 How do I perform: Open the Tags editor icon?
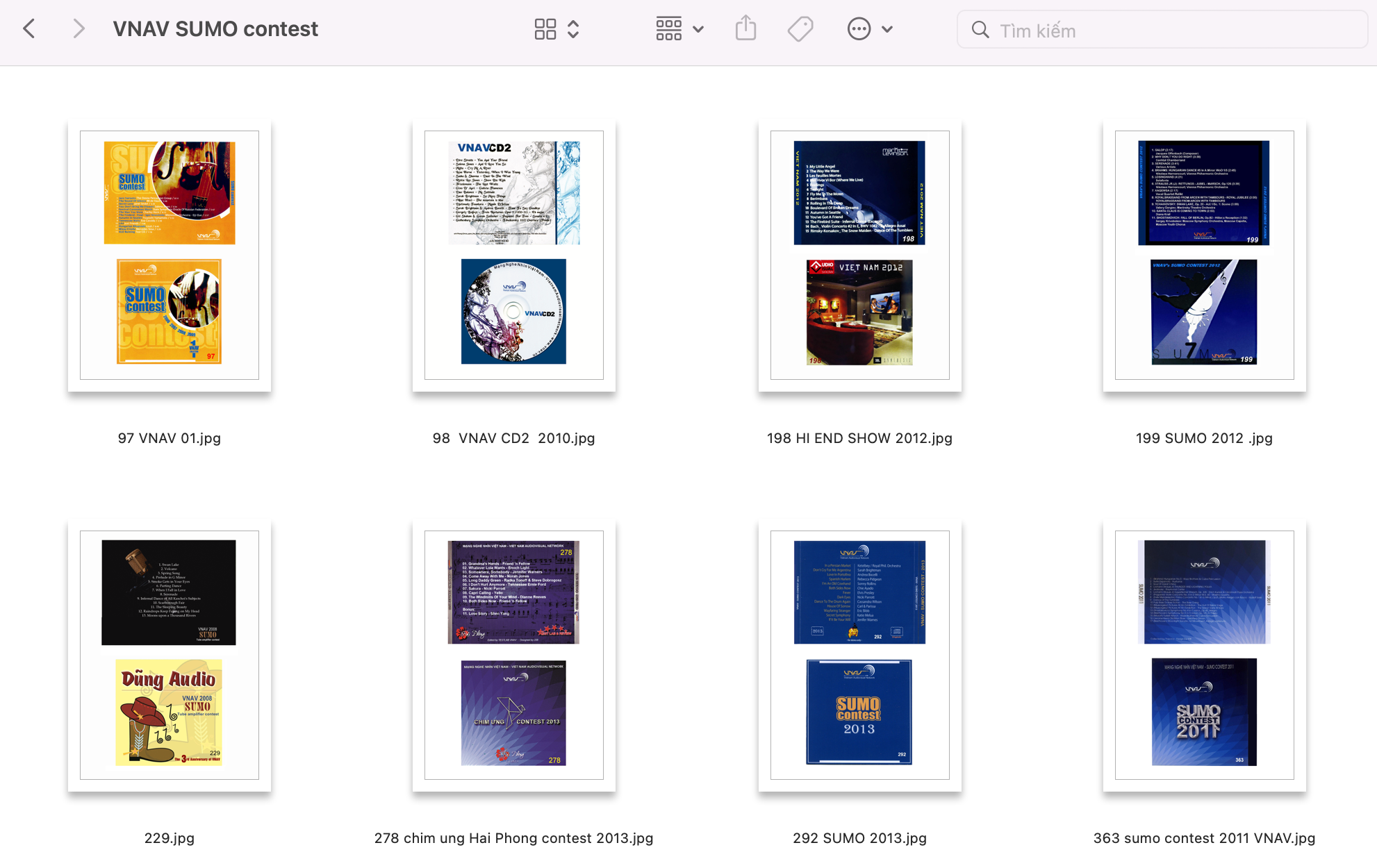(x=800, y=29)
